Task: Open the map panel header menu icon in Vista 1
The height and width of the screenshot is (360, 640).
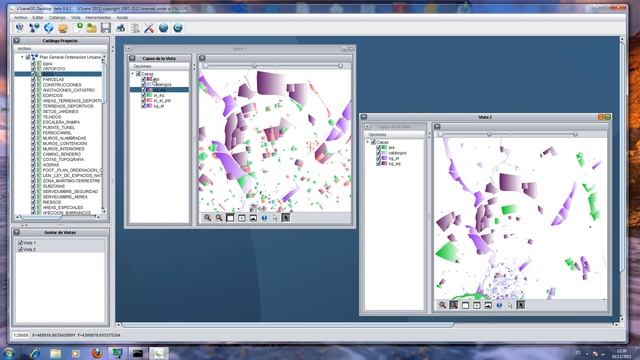Action: coord(202,58)
